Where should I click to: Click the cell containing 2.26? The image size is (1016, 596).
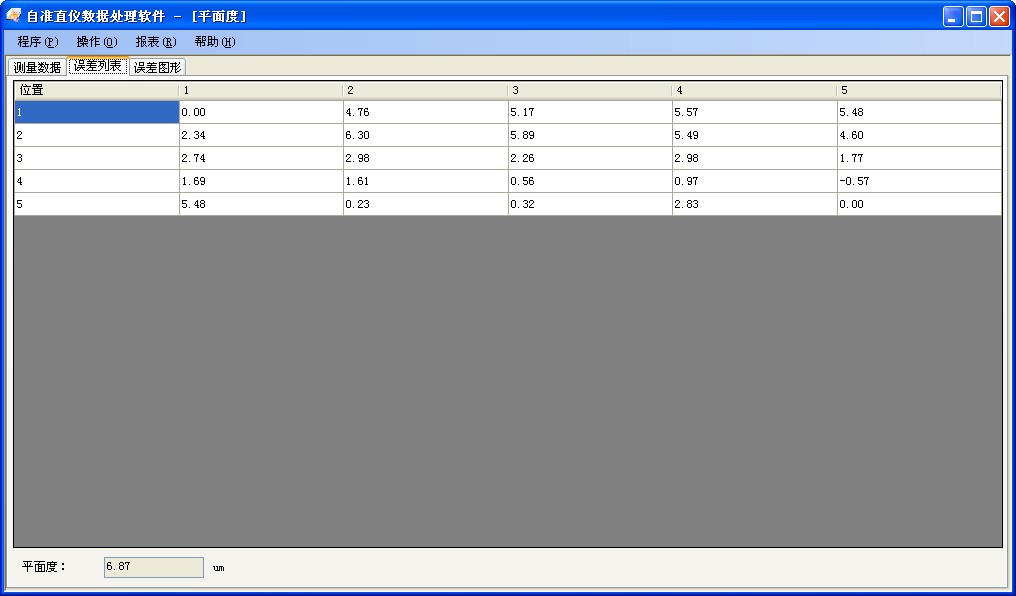coord(590,158)
